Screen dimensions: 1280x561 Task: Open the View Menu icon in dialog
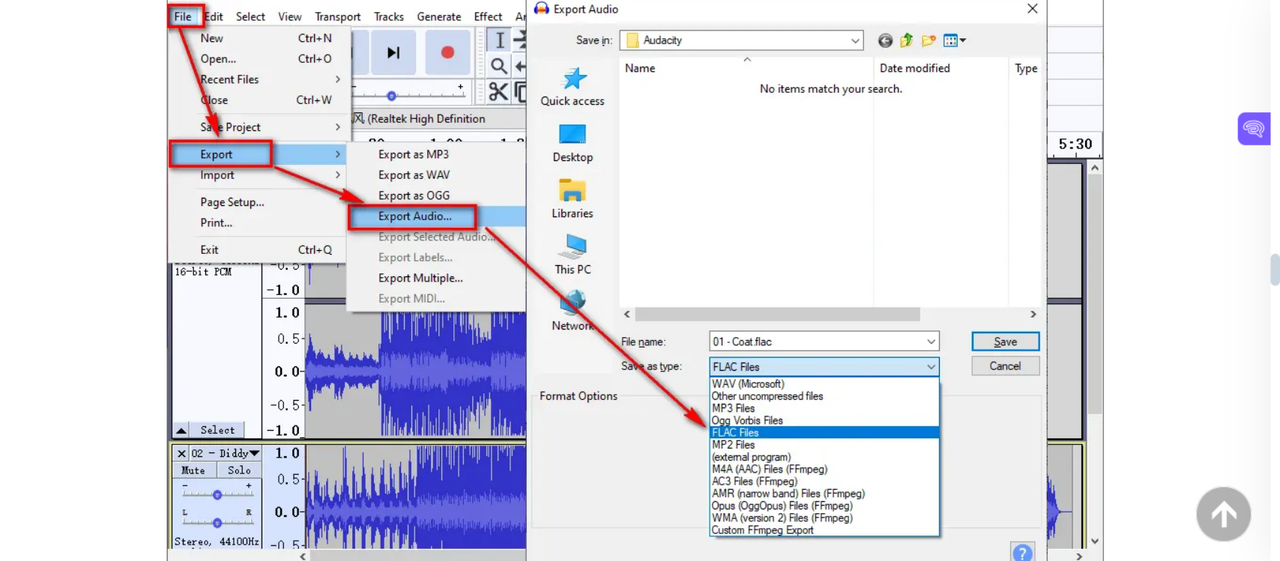954,41
